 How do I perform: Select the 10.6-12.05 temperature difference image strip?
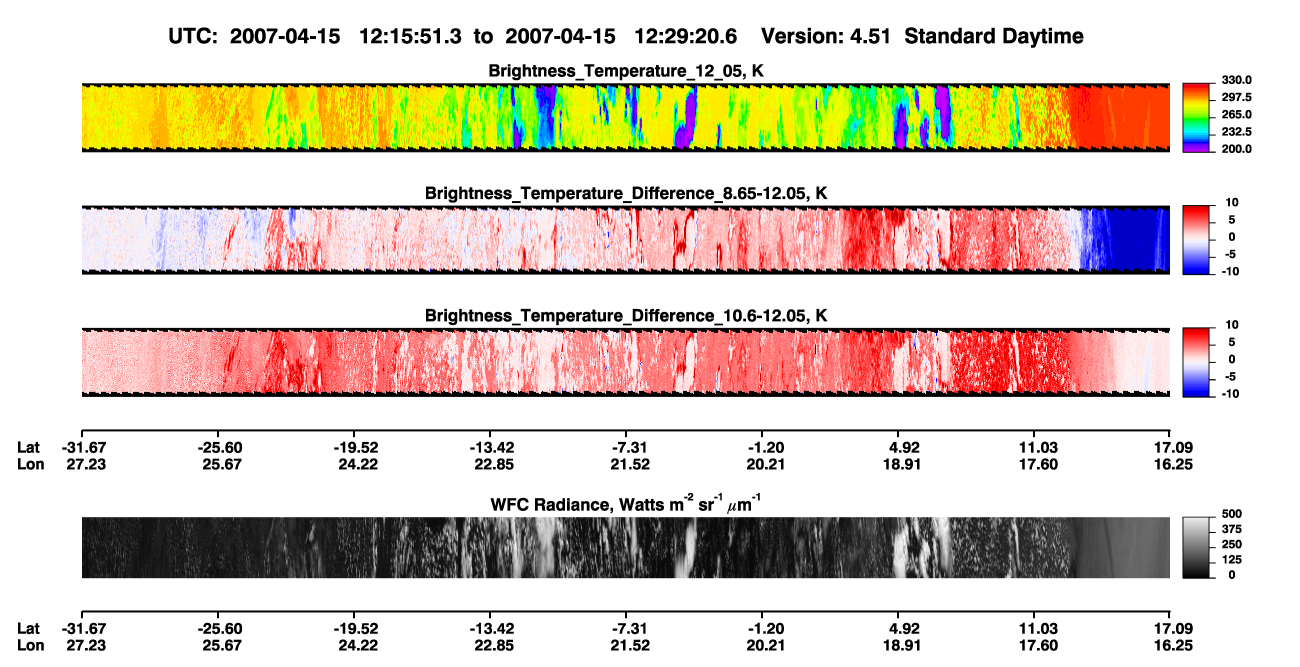pos(625,361)
